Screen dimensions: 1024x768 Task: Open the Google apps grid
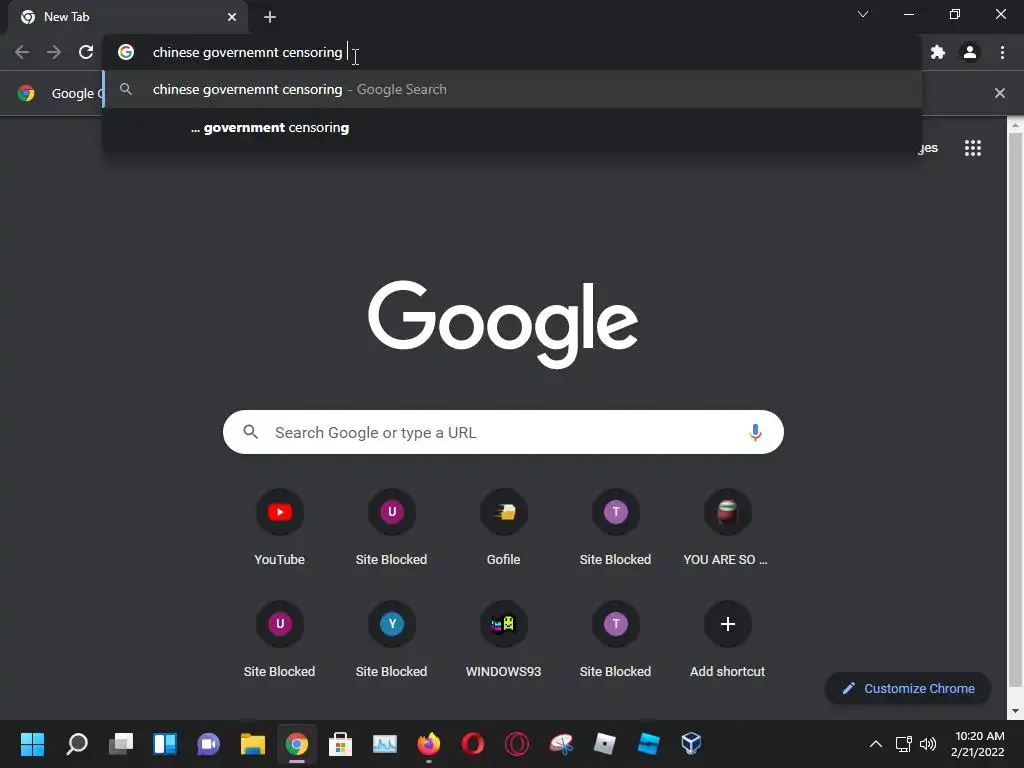coord(973,148)
